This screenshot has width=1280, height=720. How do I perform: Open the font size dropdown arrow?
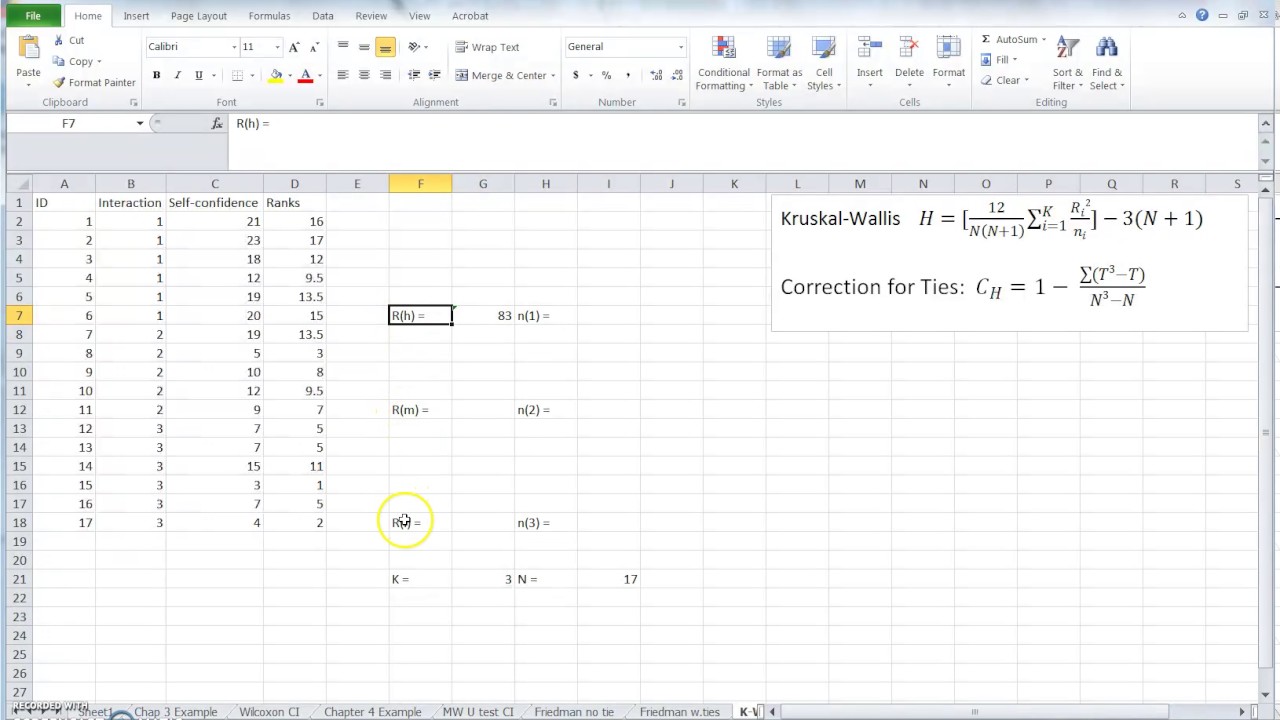click(x=277, y=47)
